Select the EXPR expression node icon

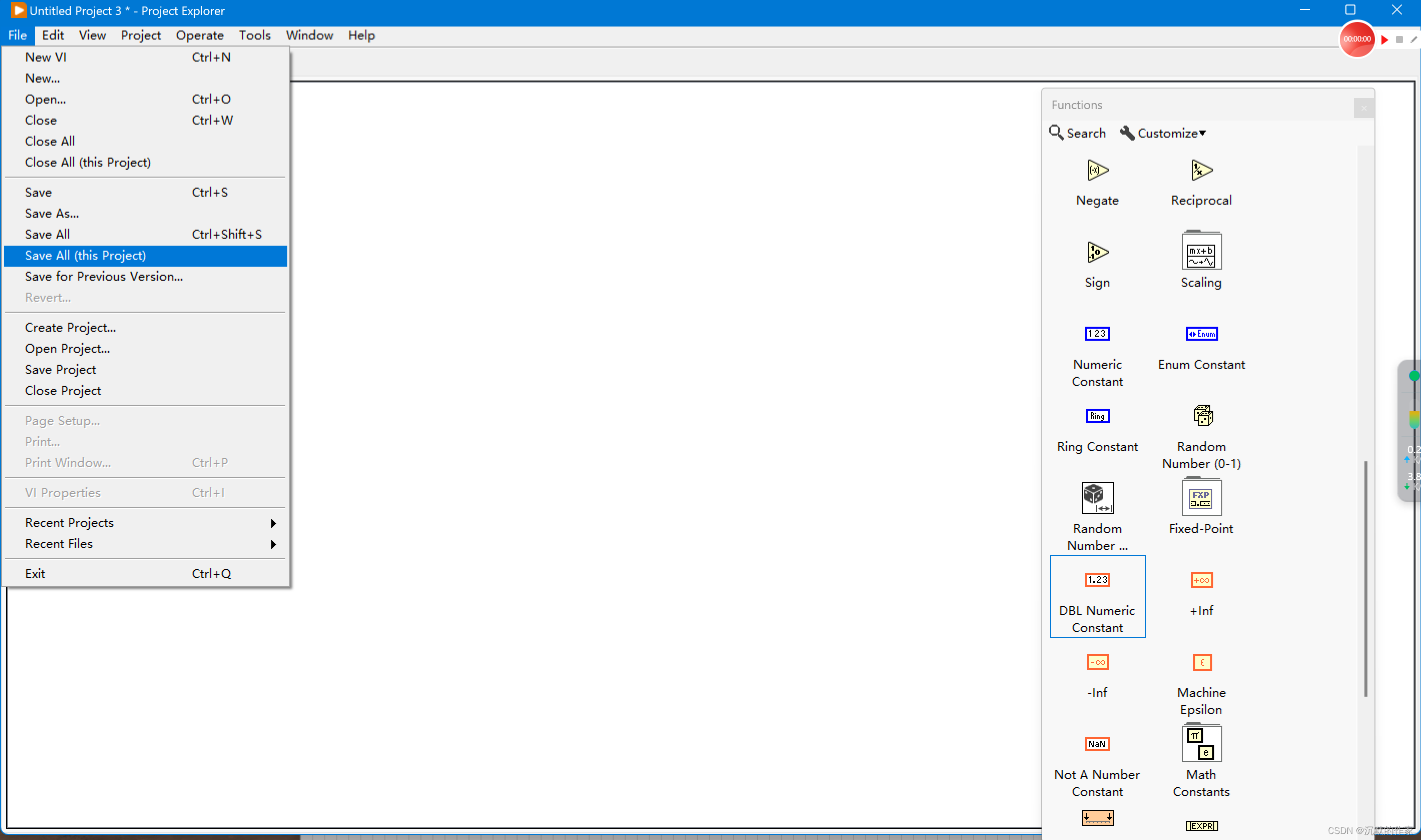1201,826
